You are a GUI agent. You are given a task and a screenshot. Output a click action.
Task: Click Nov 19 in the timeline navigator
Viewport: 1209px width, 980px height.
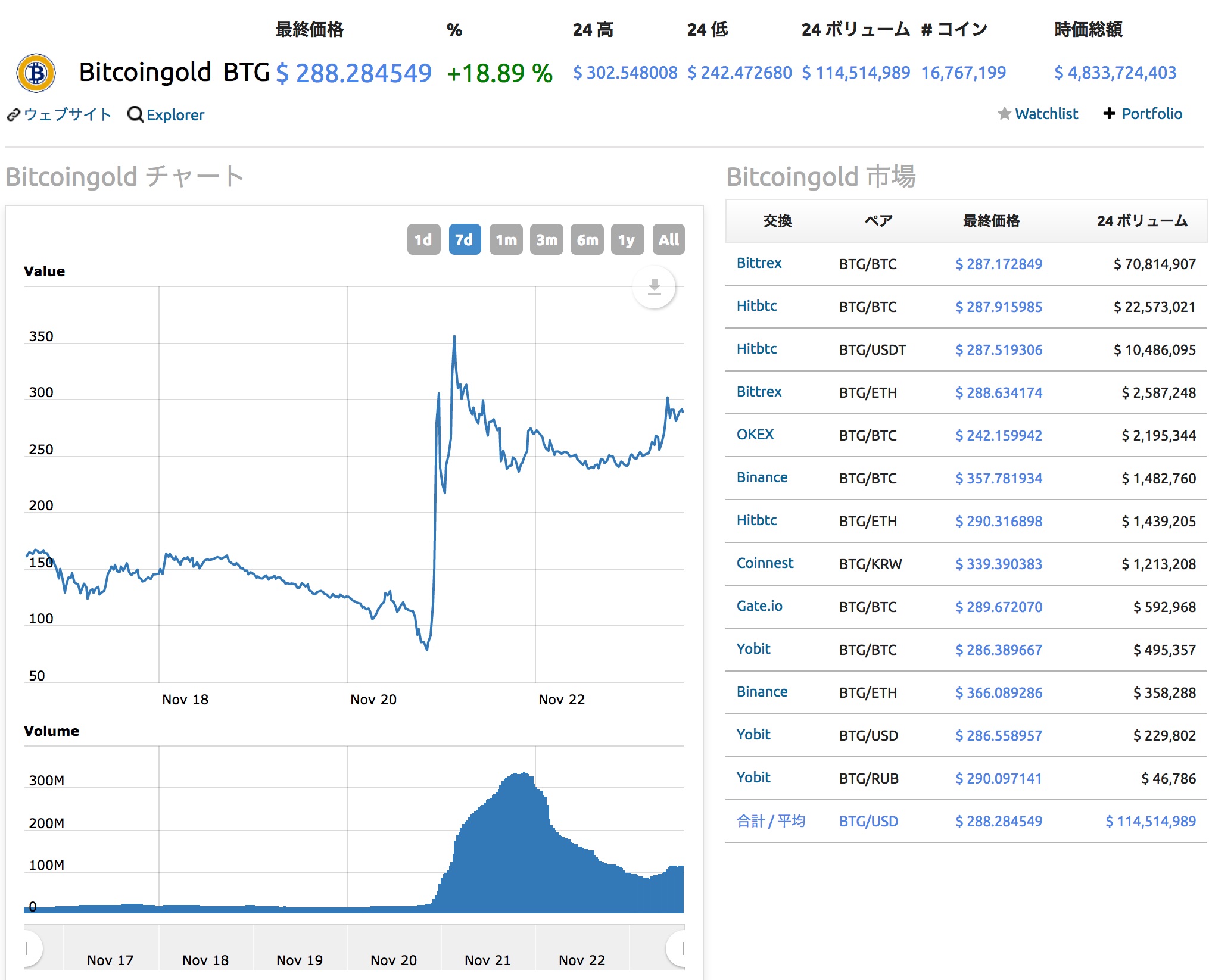click(x=299, y=960)
